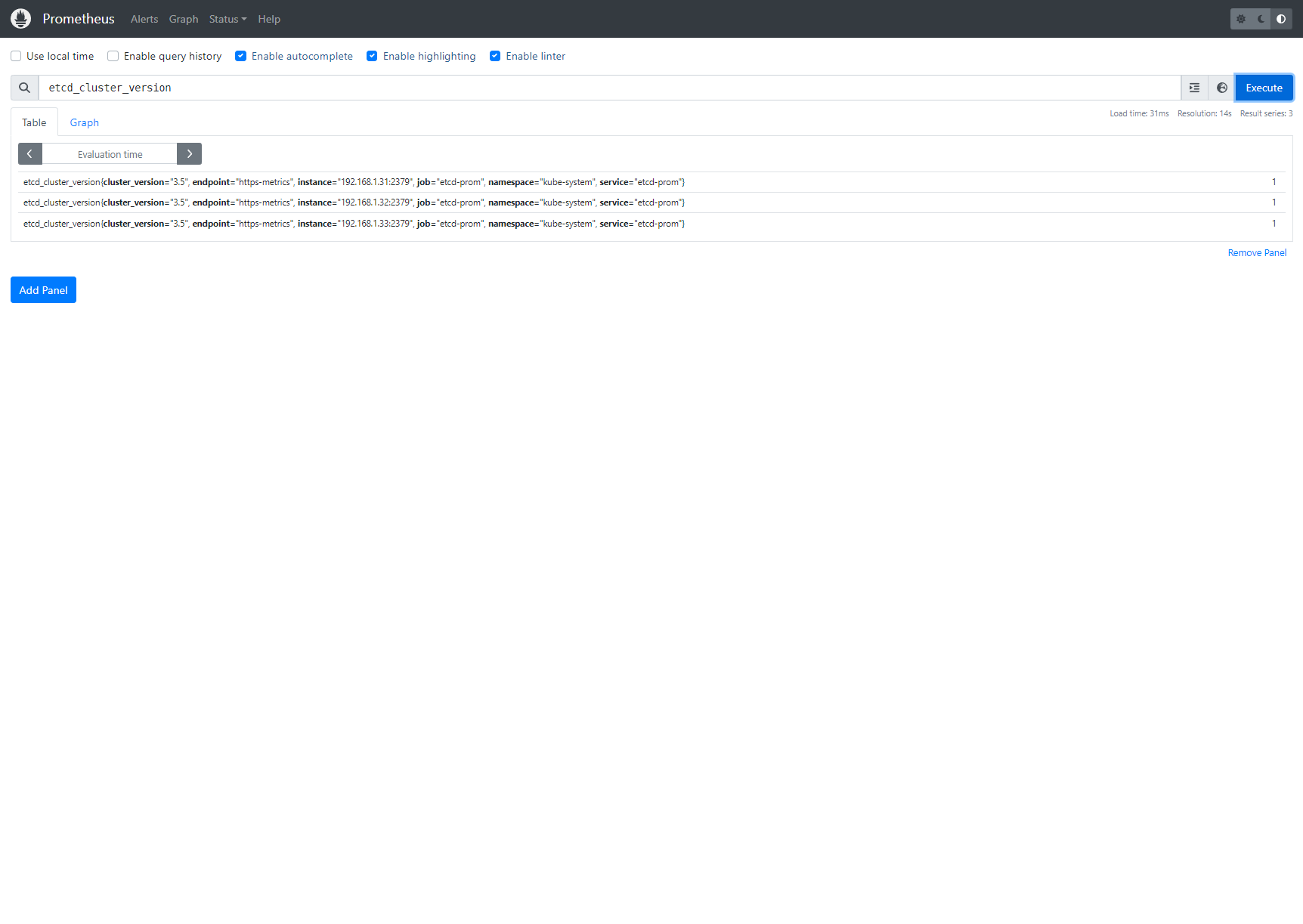Open Graph in the top navbar
1303x924 pixels.
pos(184,19)
